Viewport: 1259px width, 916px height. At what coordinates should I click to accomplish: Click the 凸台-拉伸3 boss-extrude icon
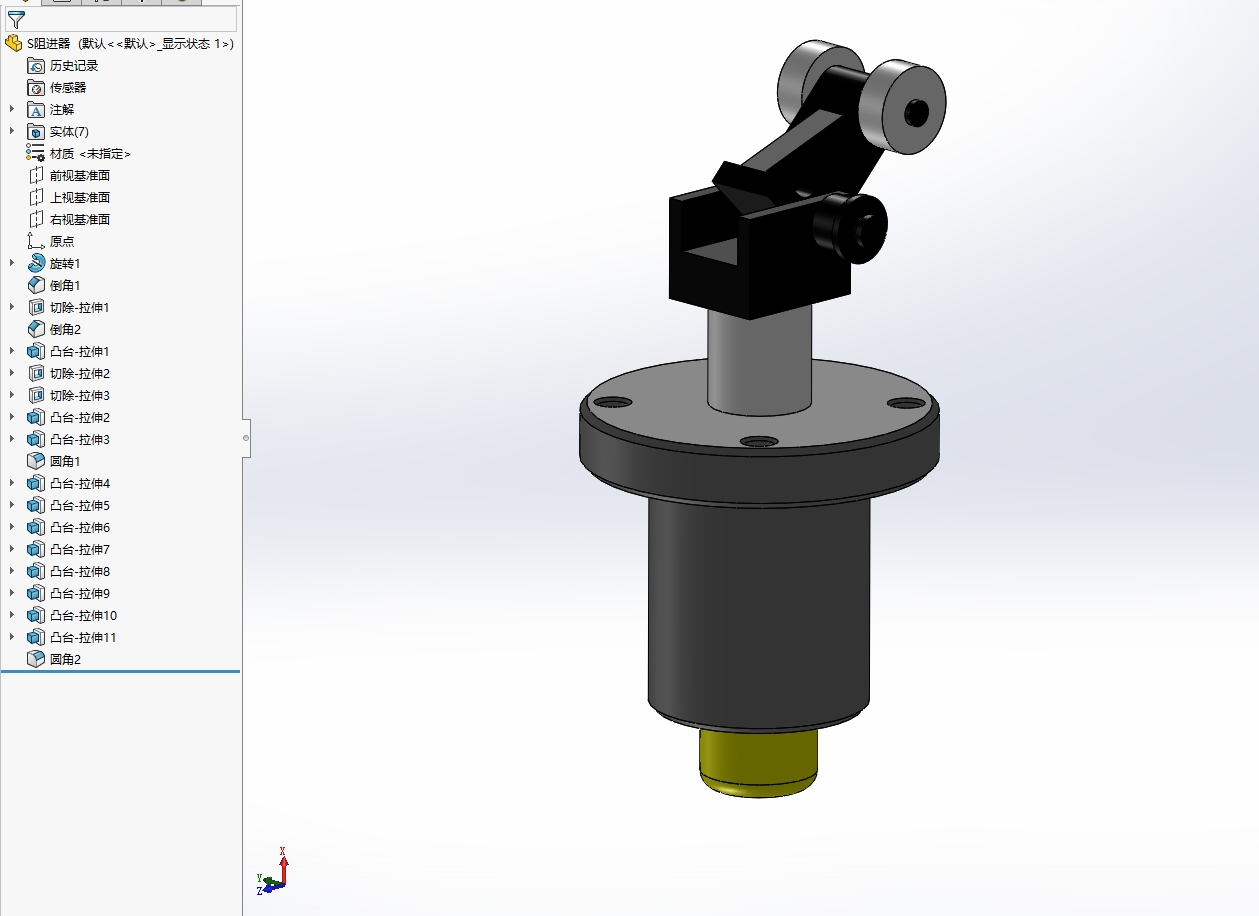point(36,439)
